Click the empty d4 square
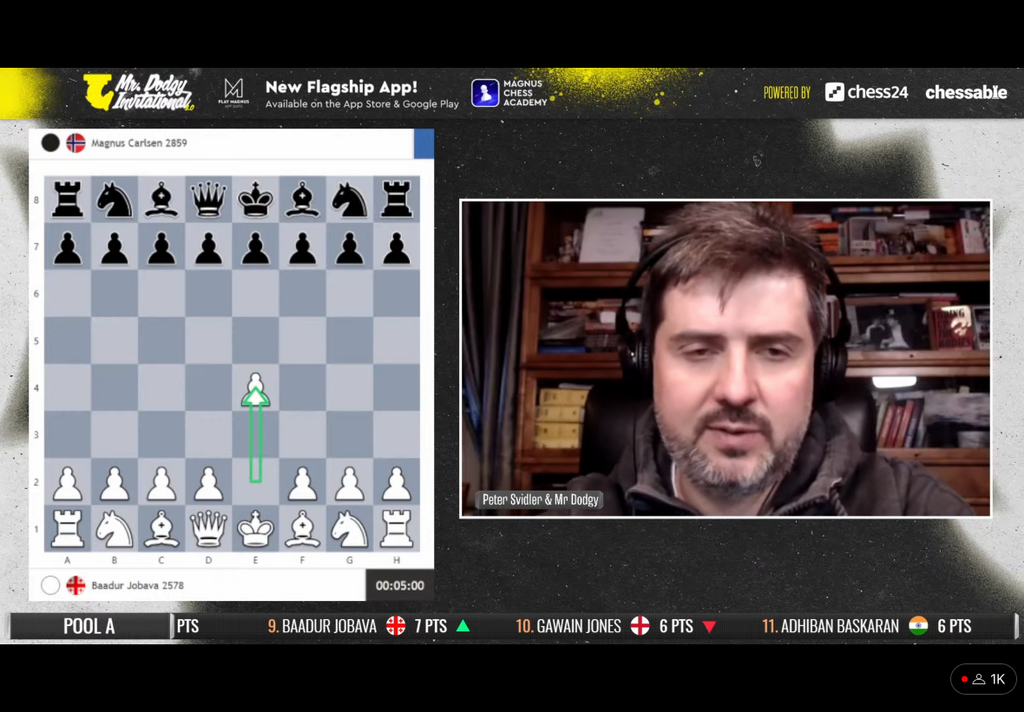Image resolution: width=1024 pixels, height=712 pixels. [x=208, y=387]
